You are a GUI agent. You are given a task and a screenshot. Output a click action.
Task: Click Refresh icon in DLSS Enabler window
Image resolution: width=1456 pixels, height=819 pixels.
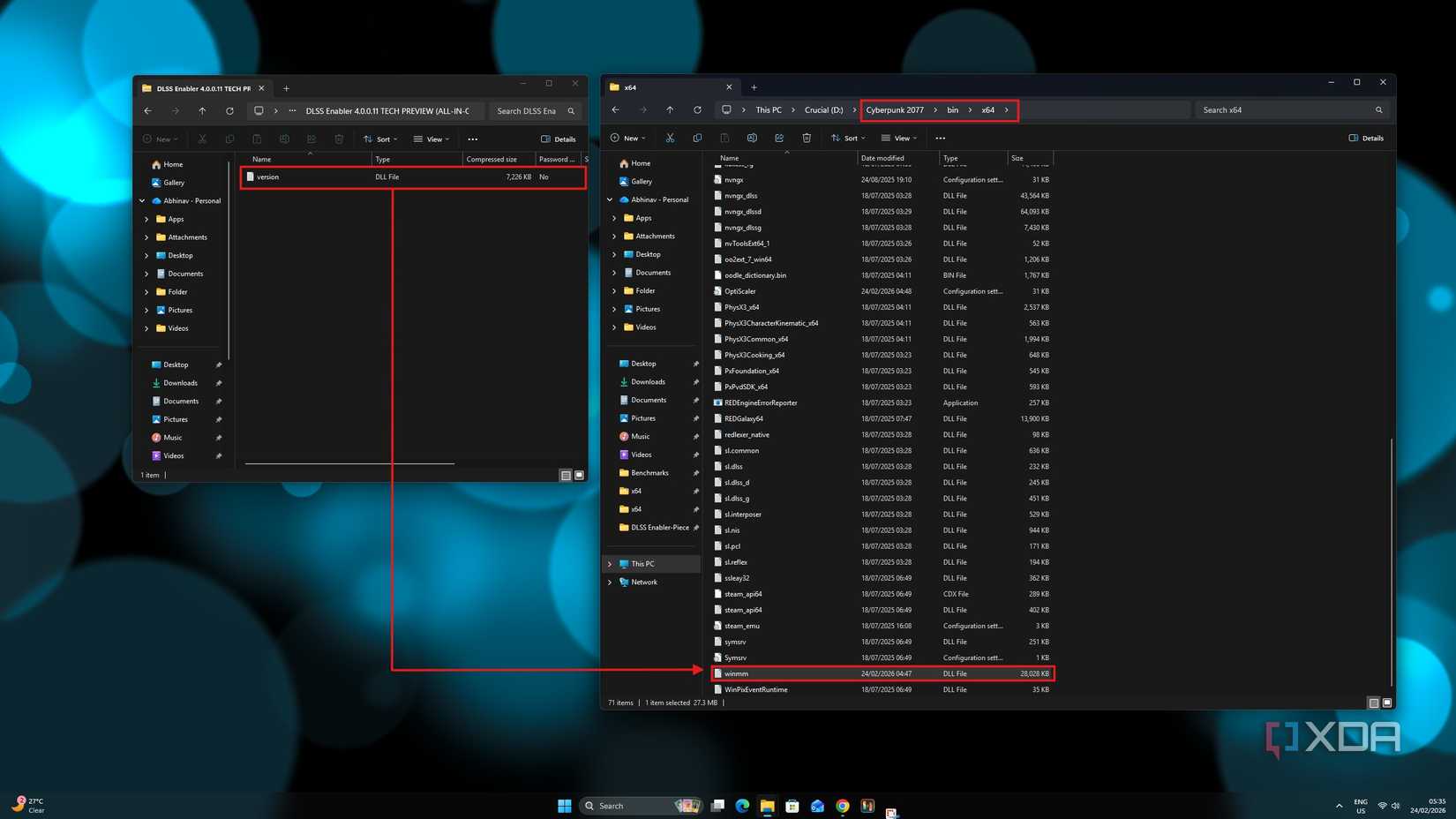pos(229,111)
